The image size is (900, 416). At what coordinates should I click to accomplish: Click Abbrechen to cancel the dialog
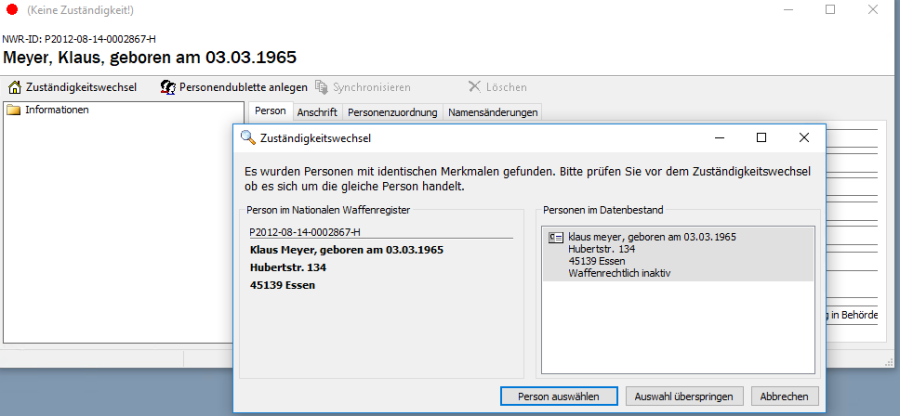(784, 396)
